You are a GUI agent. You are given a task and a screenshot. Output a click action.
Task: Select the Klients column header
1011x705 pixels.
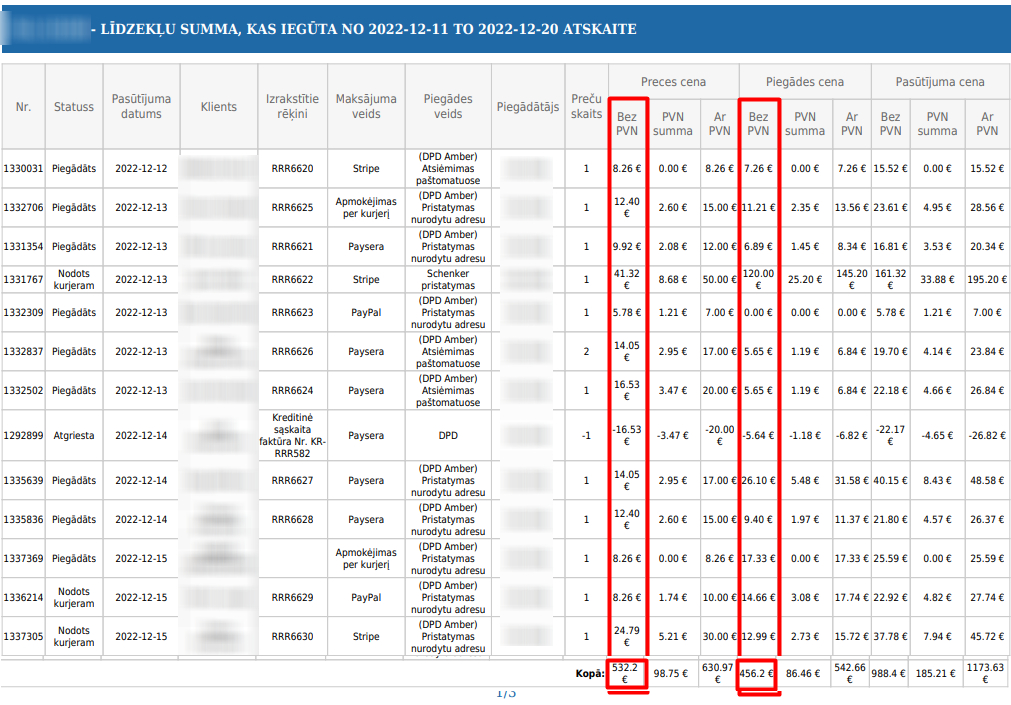tap(219, 106)
